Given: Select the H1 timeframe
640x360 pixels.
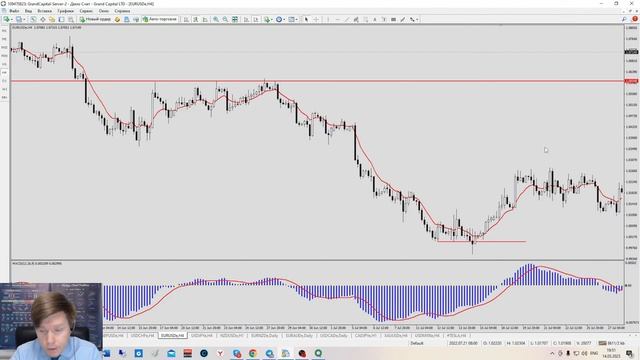Looking at the screenshot, I should pyautogui.click(x=4, y=64).
